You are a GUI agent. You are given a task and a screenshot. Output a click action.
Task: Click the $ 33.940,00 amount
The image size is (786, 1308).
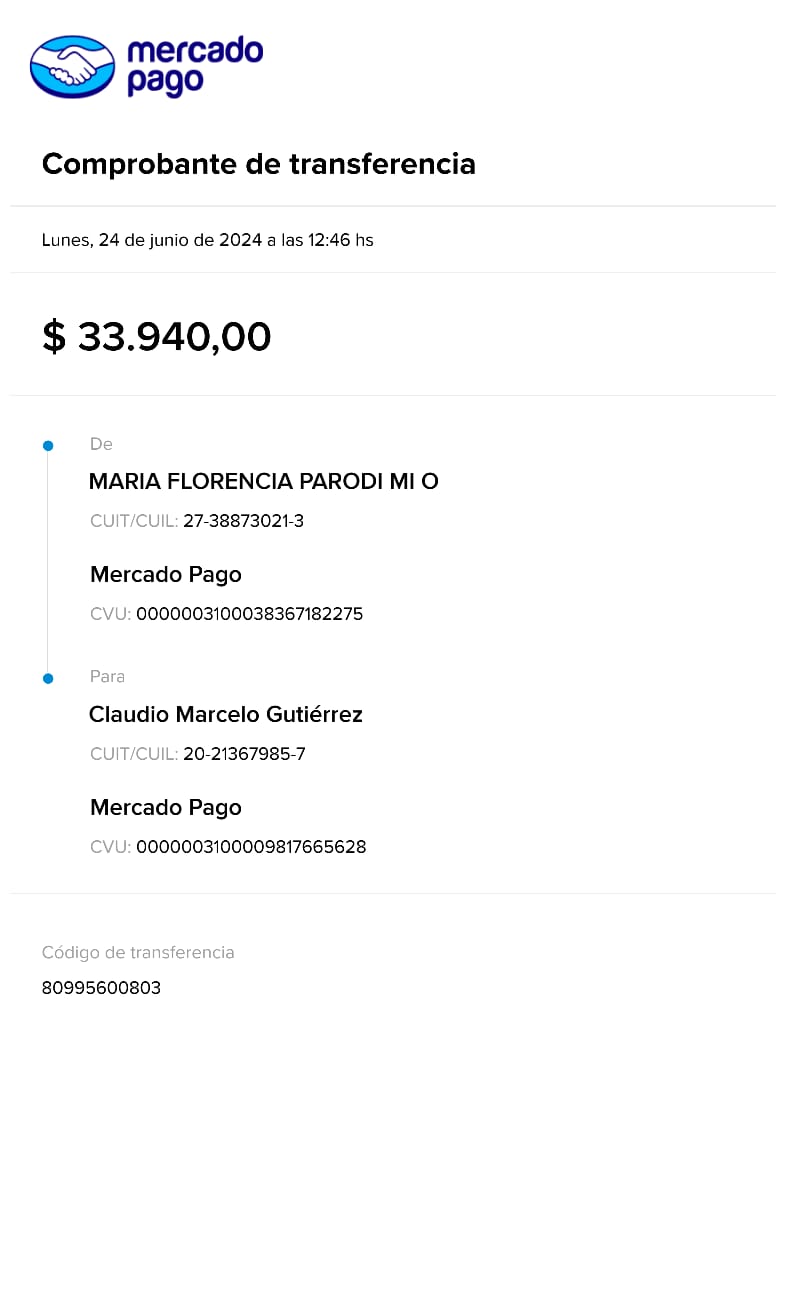[156, 337]
